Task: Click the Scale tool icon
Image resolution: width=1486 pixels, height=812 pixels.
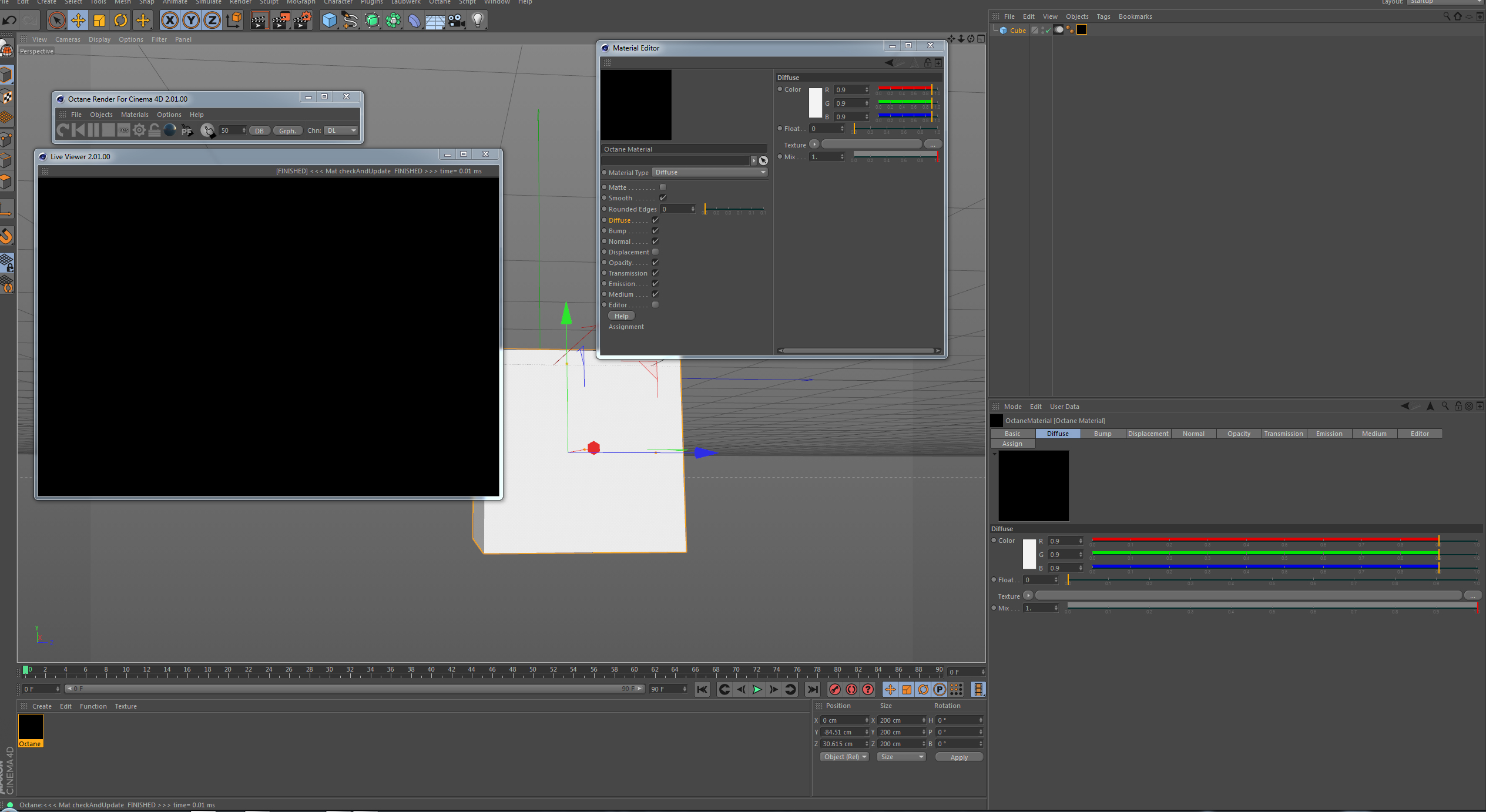Action: point(99,21)
